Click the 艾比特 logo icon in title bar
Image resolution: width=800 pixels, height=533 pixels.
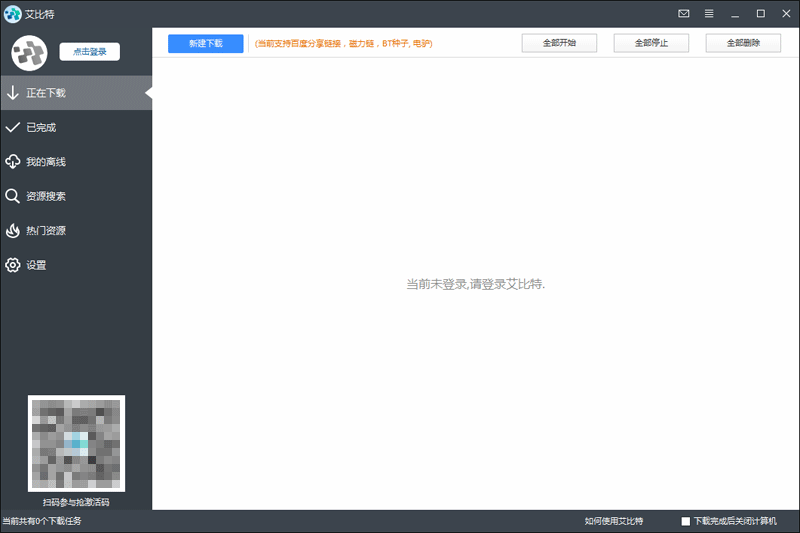click(x=12, y=14)
